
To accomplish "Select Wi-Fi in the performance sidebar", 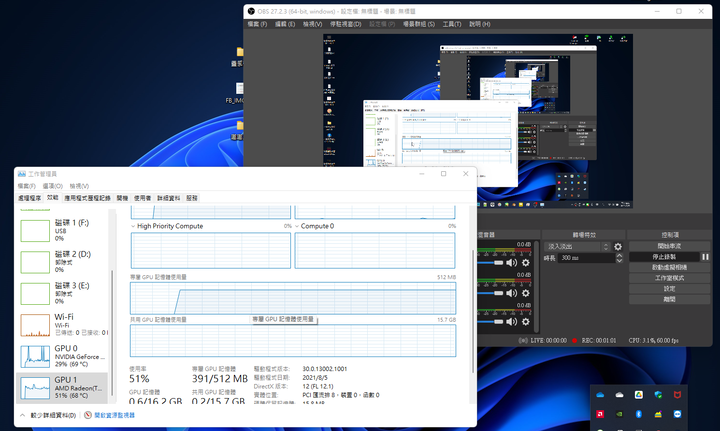I will pyautogui.click(x=63, y=325).
